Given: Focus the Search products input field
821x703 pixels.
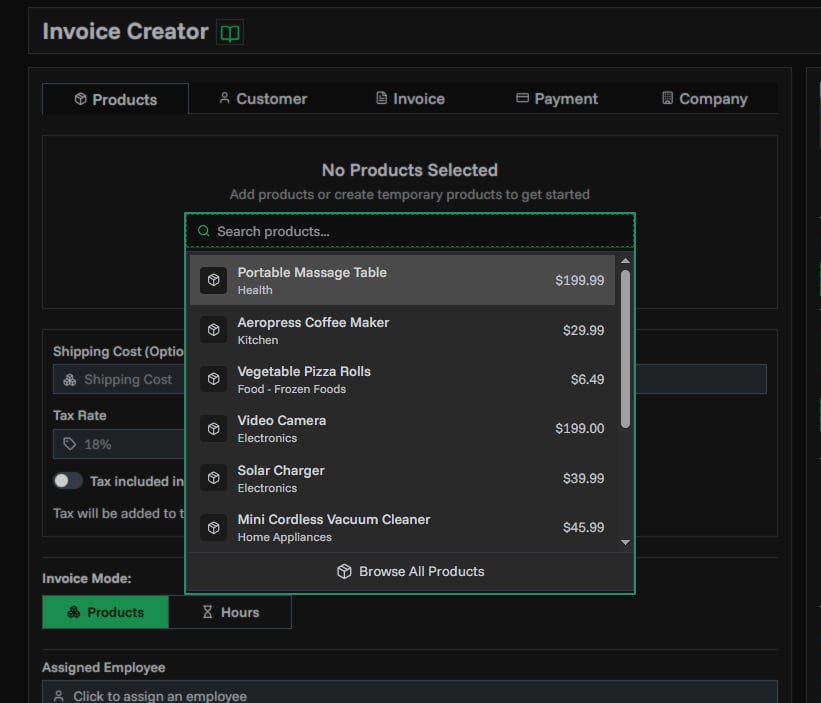Looking at the screenshot, I should [x=420, y=231].
